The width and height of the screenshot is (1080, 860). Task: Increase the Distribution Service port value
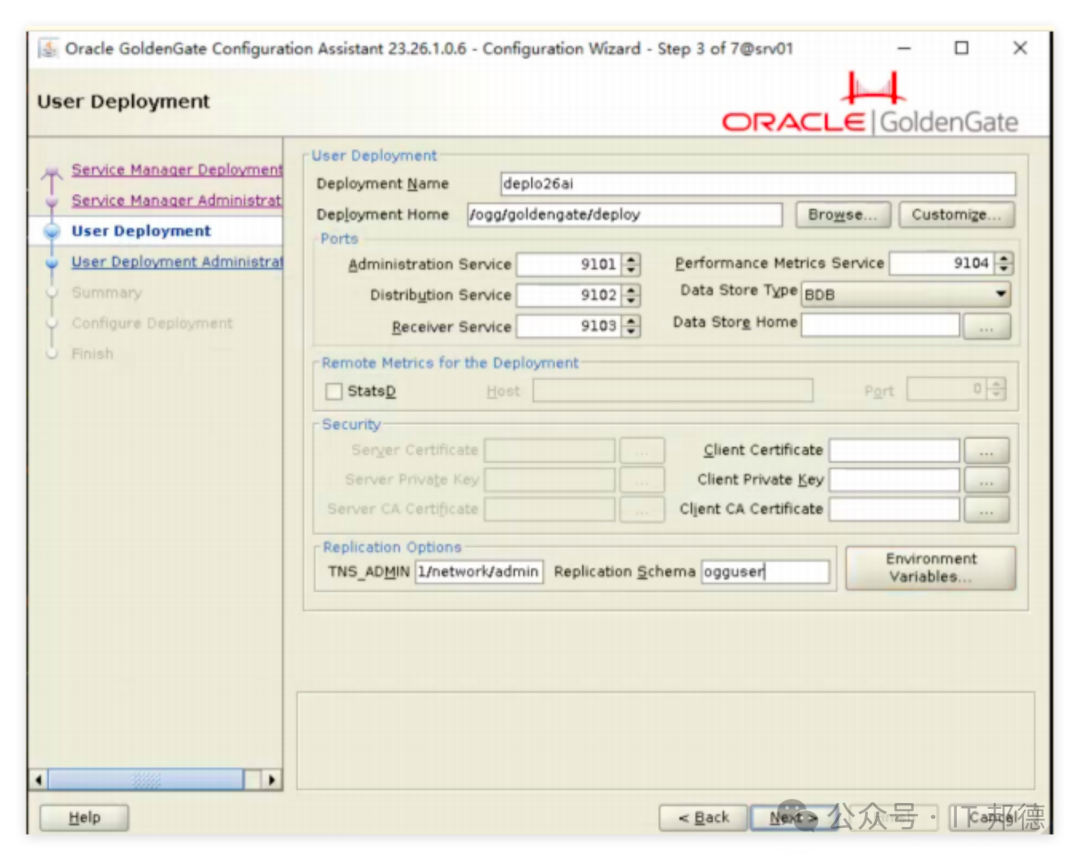pyautogui.click(x=631, y=290)
